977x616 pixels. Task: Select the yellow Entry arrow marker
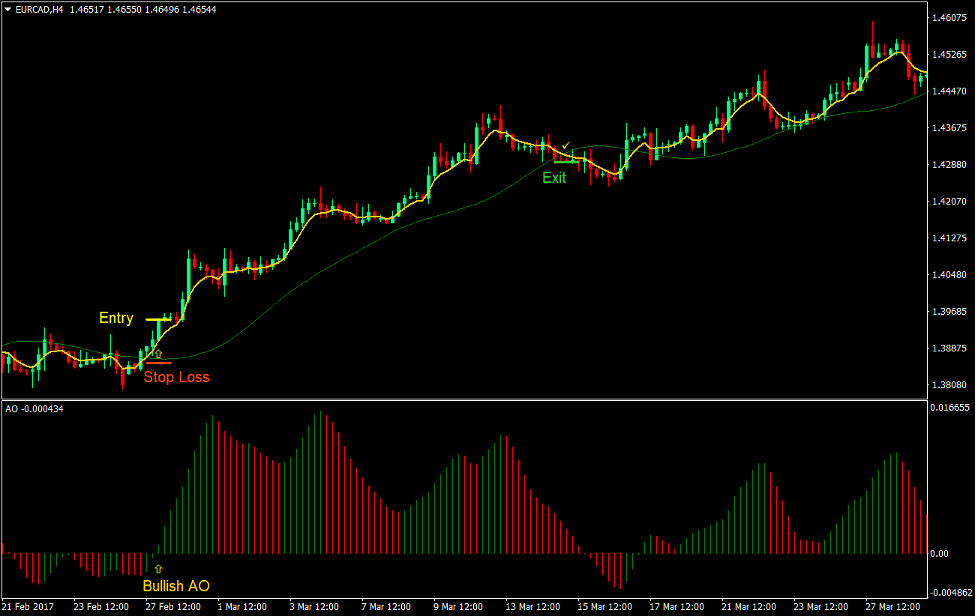pos(158,352)
